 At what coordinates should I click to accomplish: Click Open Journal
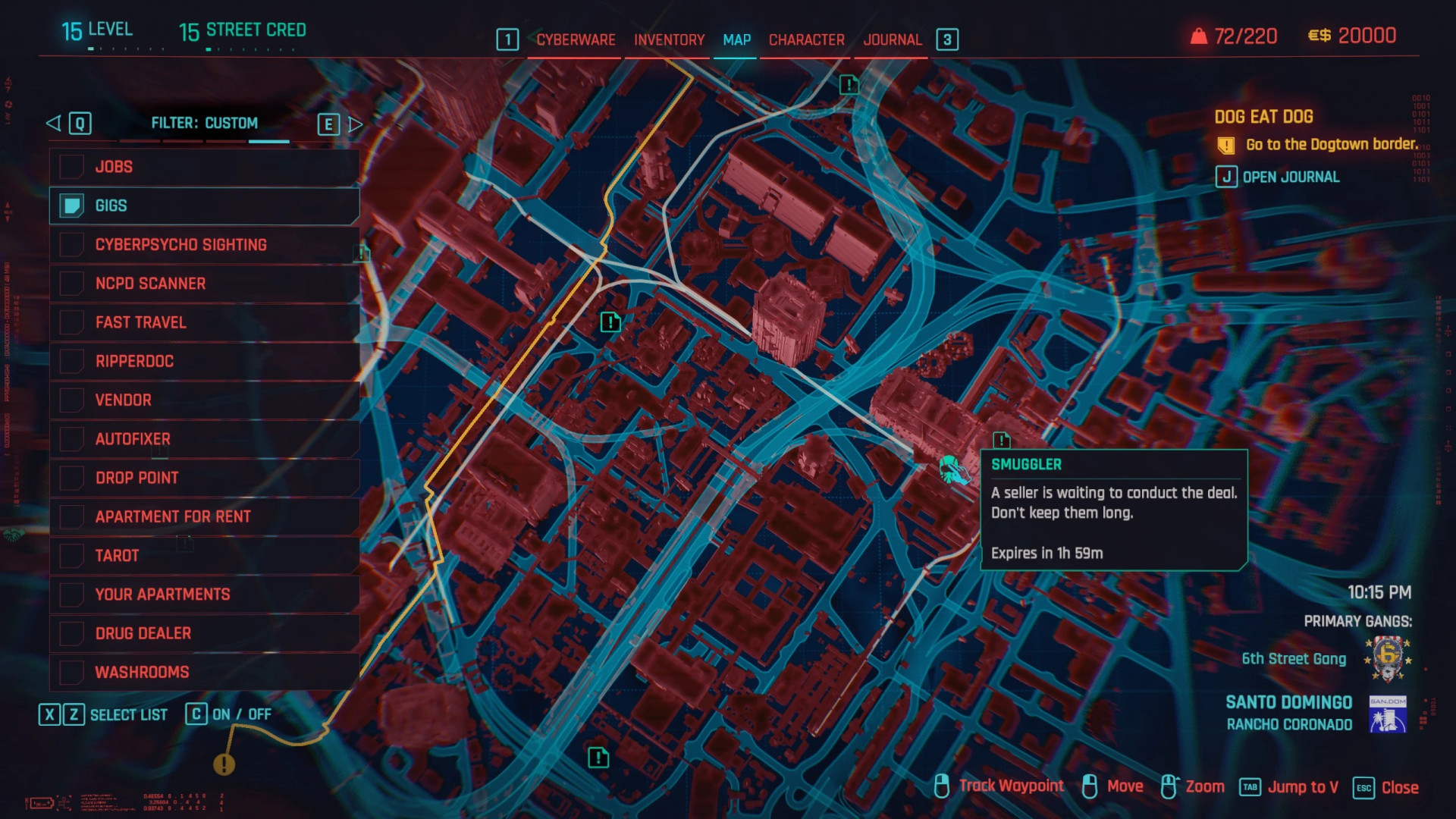(1291, 177)
